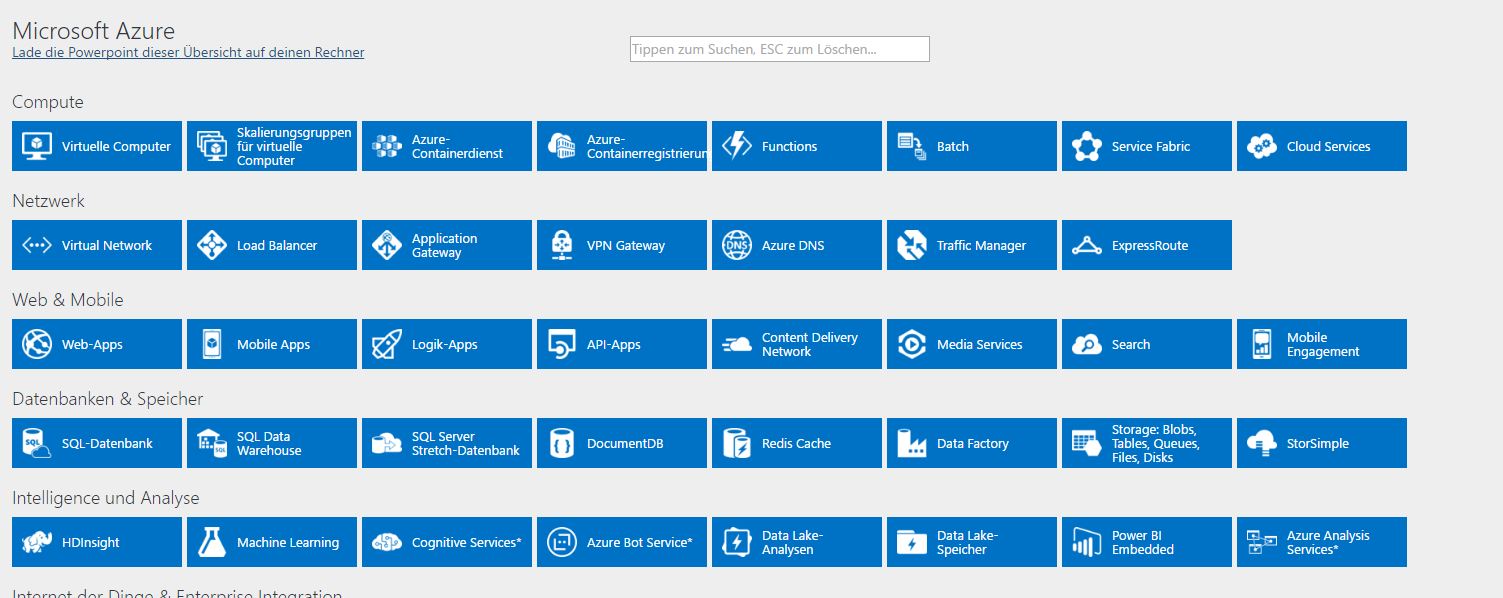The height and width of the screenshot is (598, 1503).
Task: Click the Service Fabric icon
Action: (x=1087, y=146)
